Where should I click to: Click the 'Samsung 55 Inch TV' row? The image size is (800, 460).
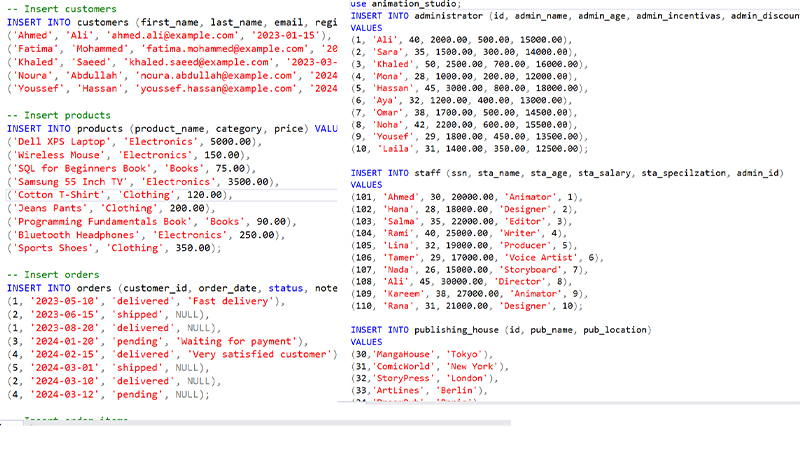click(x=143, y=182)
